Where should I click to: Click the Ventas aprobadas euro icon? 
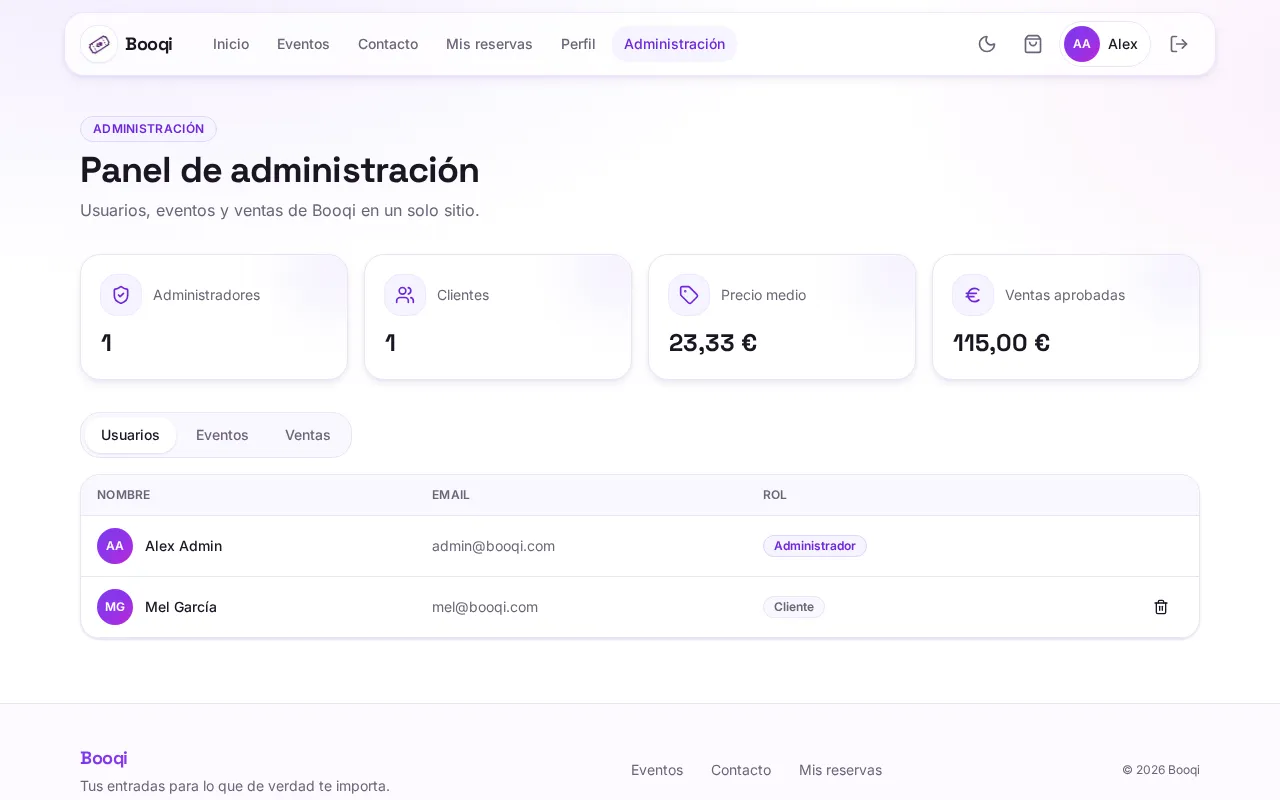(x=973, y=295)
